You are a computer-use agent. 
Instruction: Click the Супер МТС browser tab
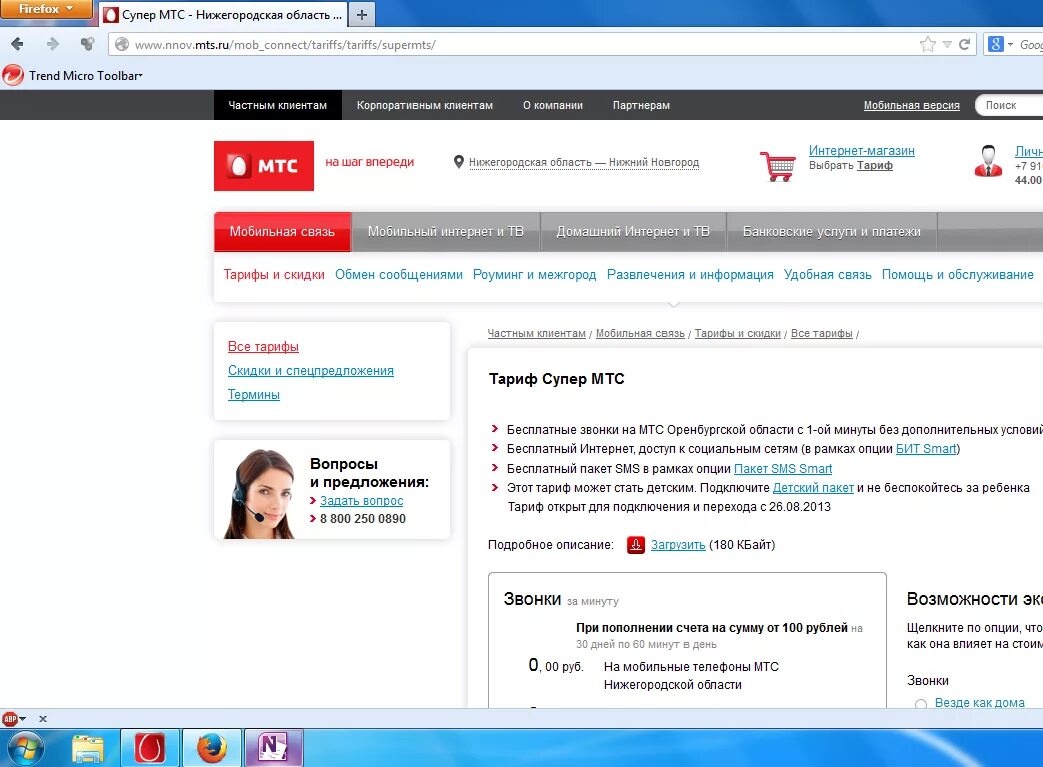coord(223,15)
